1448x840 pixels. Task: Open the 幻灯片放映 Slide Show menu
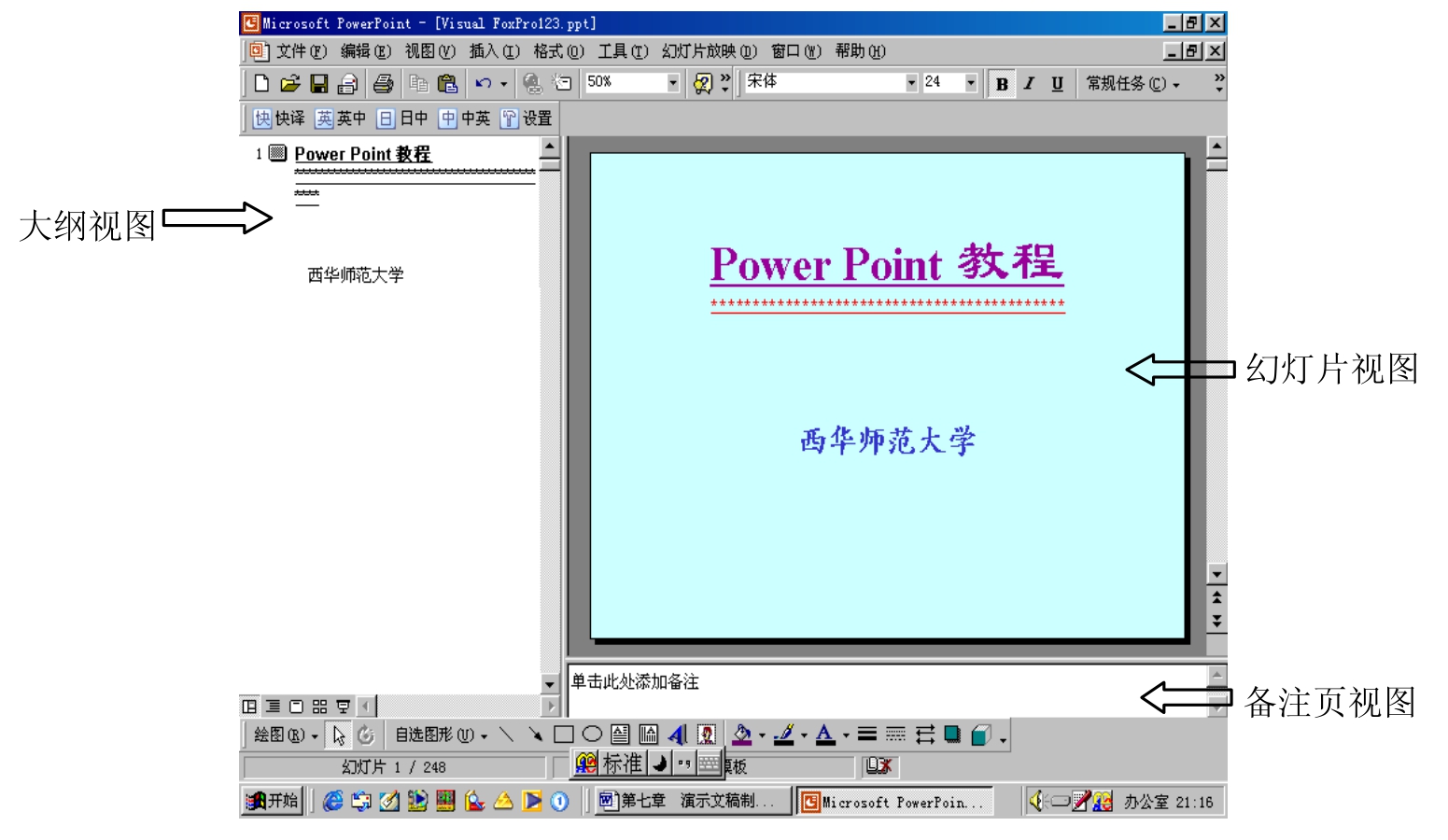click(710, 51)
